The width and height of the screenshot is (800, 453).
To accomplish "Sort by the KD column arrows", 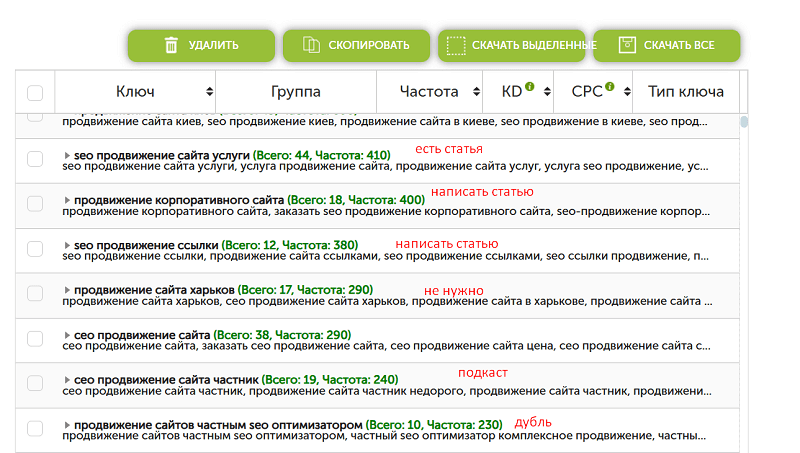I will (x=547, y=92).
